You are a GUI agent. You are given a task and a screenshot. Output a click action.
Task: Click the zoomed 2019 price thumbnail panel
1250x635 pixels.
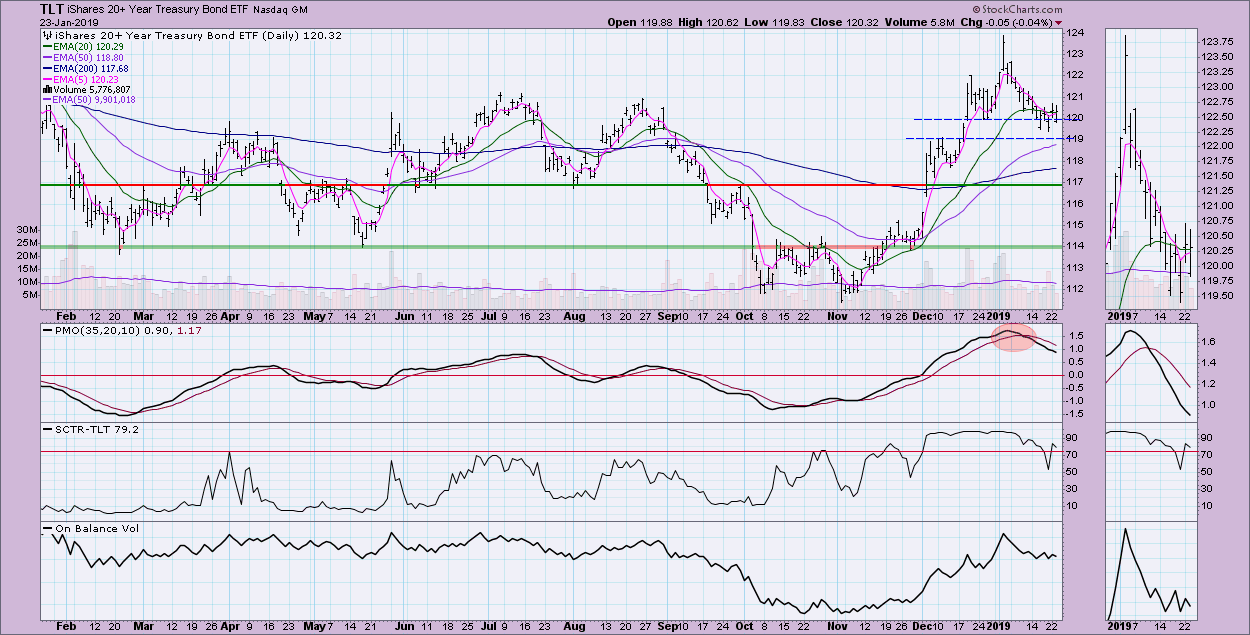coord(1150,165)
